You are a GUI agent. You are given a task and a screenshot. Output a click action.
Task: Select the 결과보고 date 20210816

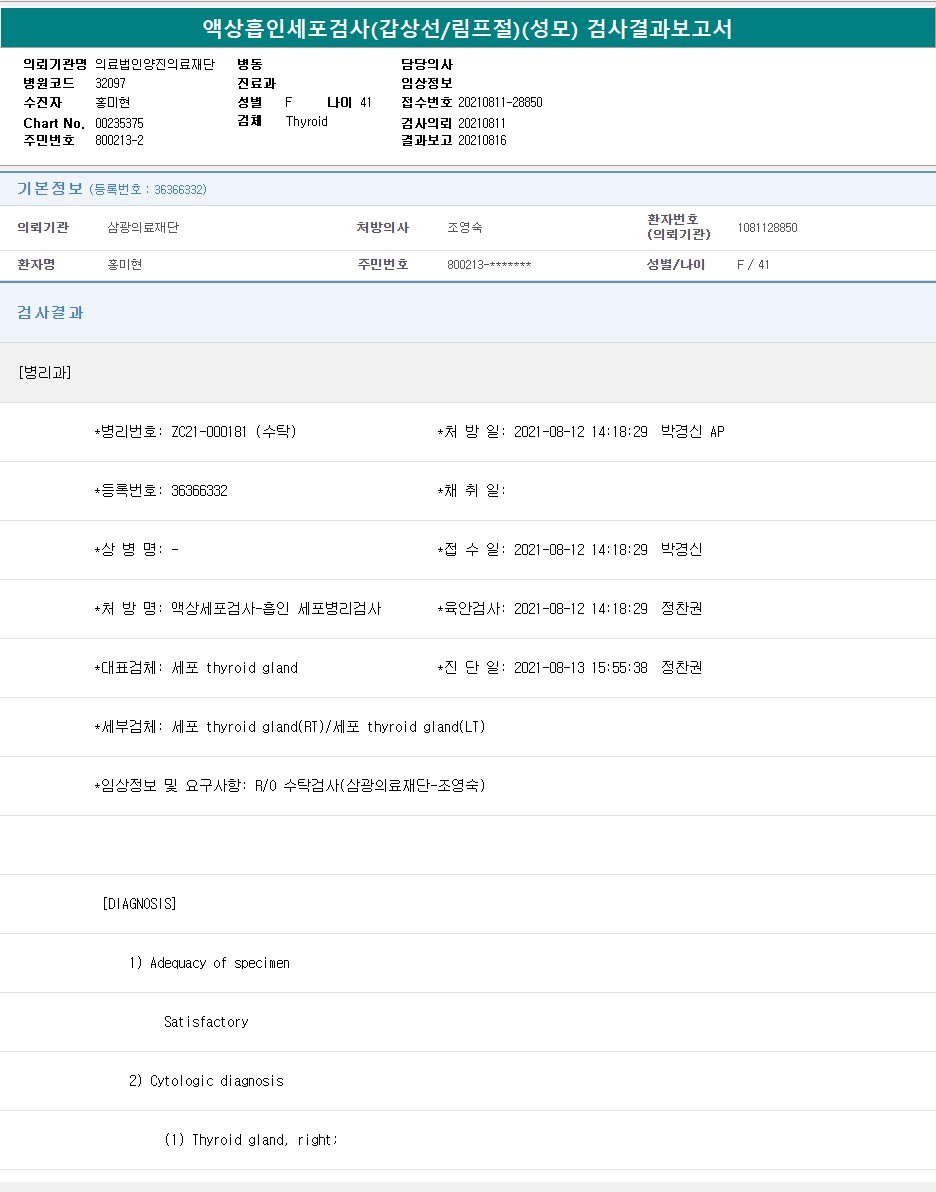click(482, 141)
